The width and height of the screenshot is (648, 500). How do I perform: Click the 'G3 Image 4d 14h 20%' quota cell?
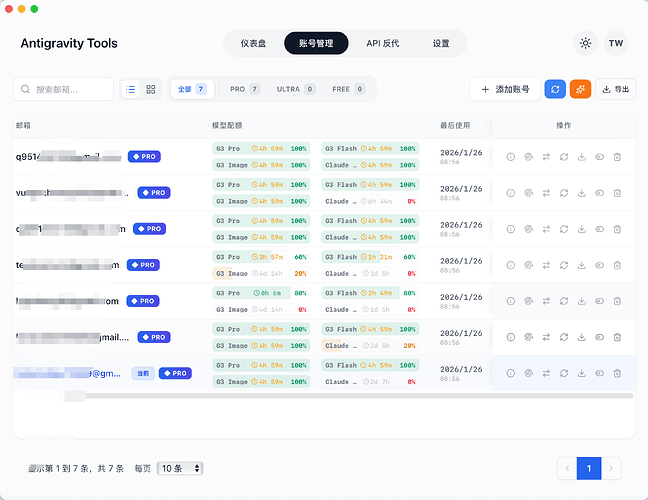tap(261, 274)
